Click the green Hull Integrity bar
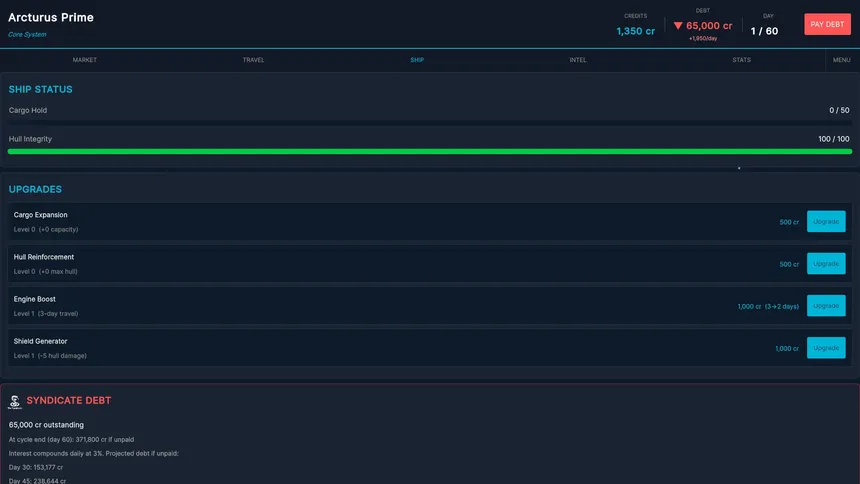The height and width of the screenshot is (484, 860). (x=430, y=151)
